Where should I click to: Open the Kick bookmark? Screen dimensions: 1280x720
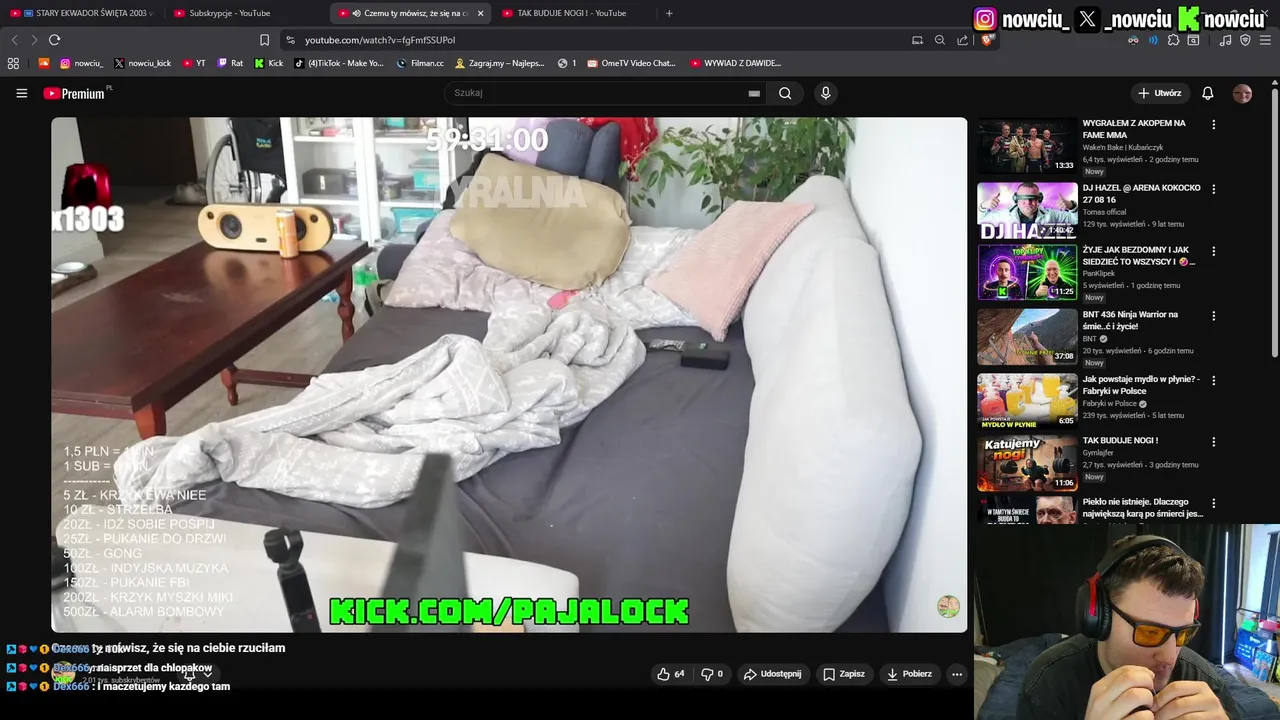click(269, 63)
